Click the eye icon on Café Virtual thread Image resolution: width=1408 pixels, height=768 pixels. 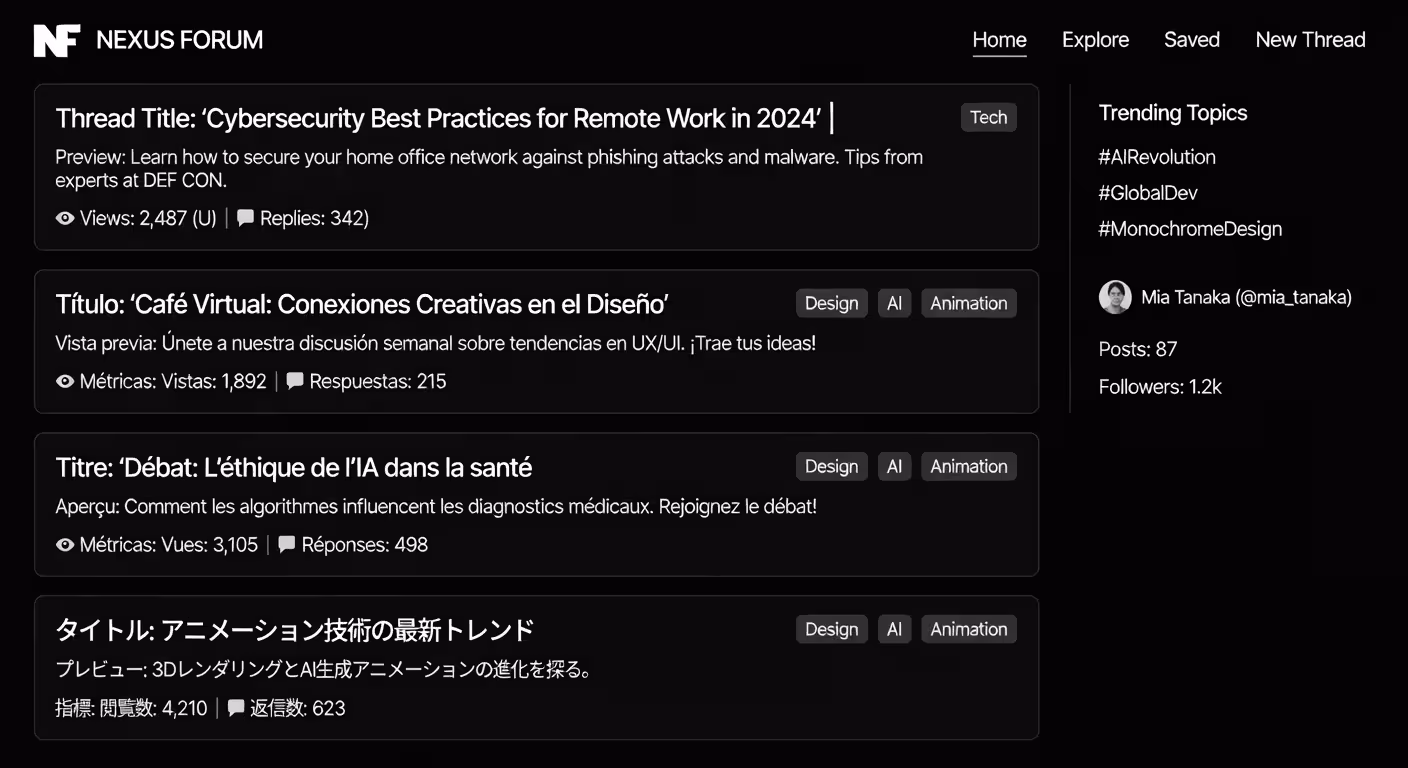pos(64,381)
